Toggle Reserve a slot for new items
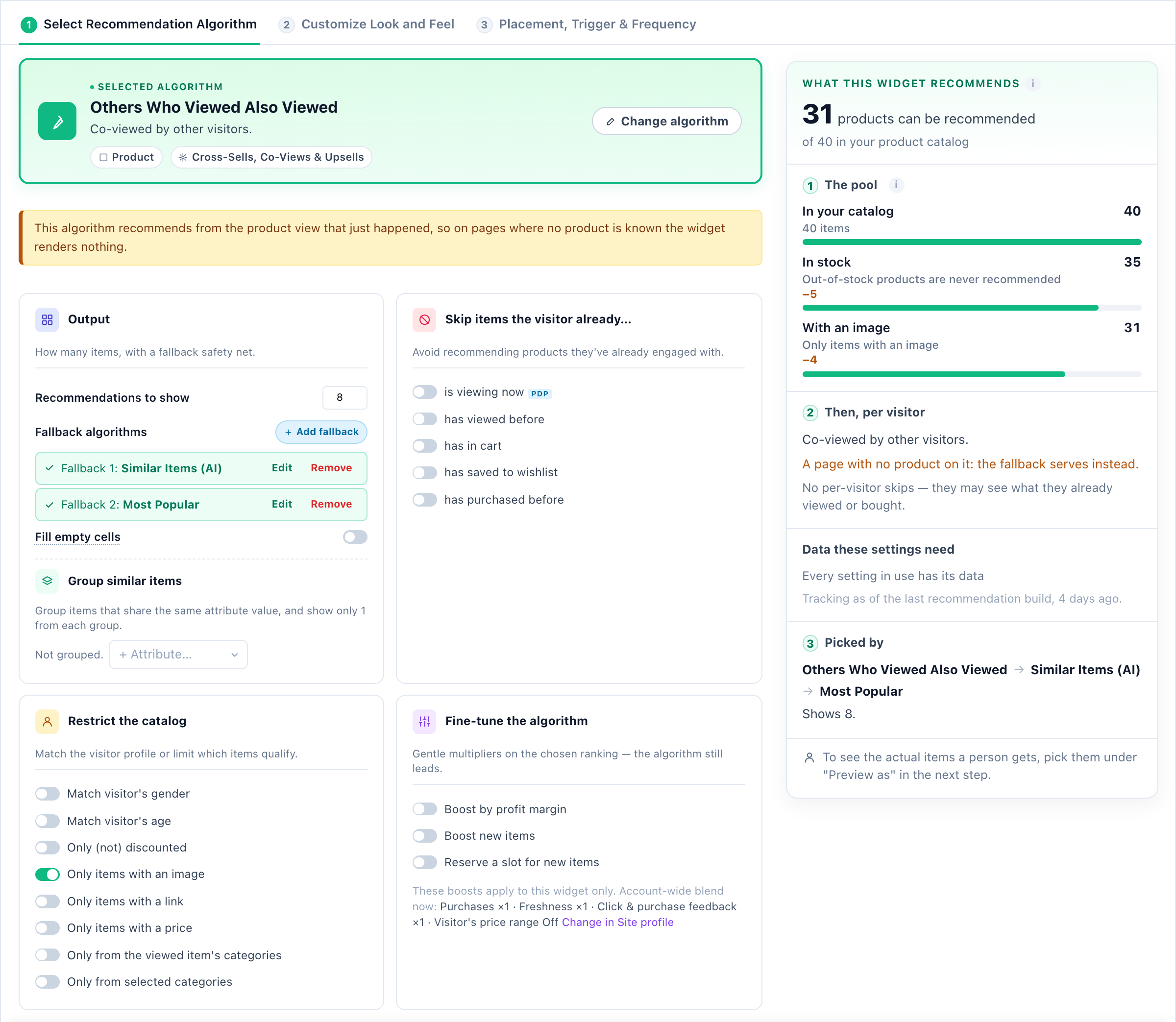Screen dimensions: 1176x1022 [424, 862]
